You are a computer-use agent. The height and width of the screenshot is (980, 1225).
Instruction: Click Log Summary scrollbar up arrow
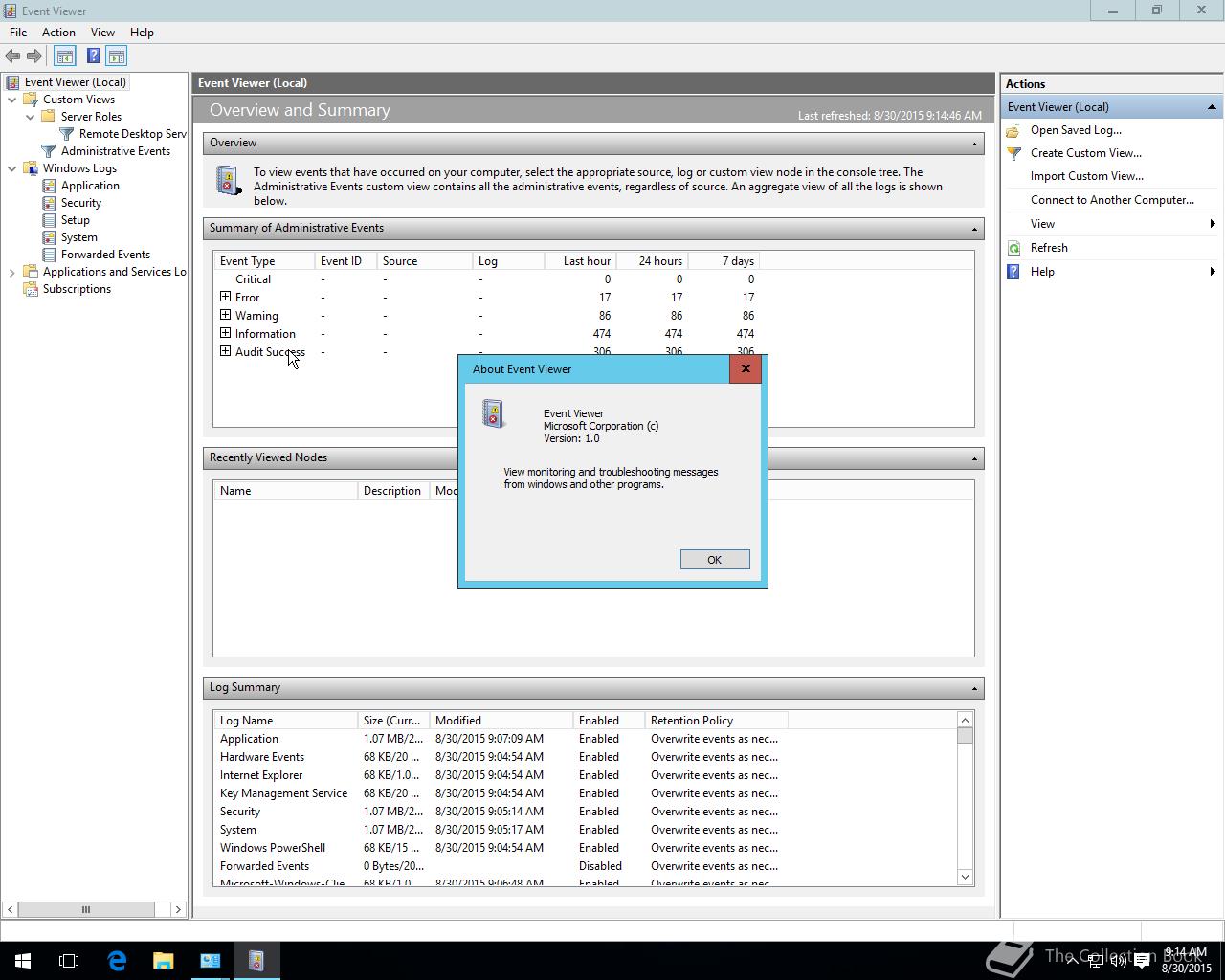tap(965, 720)
